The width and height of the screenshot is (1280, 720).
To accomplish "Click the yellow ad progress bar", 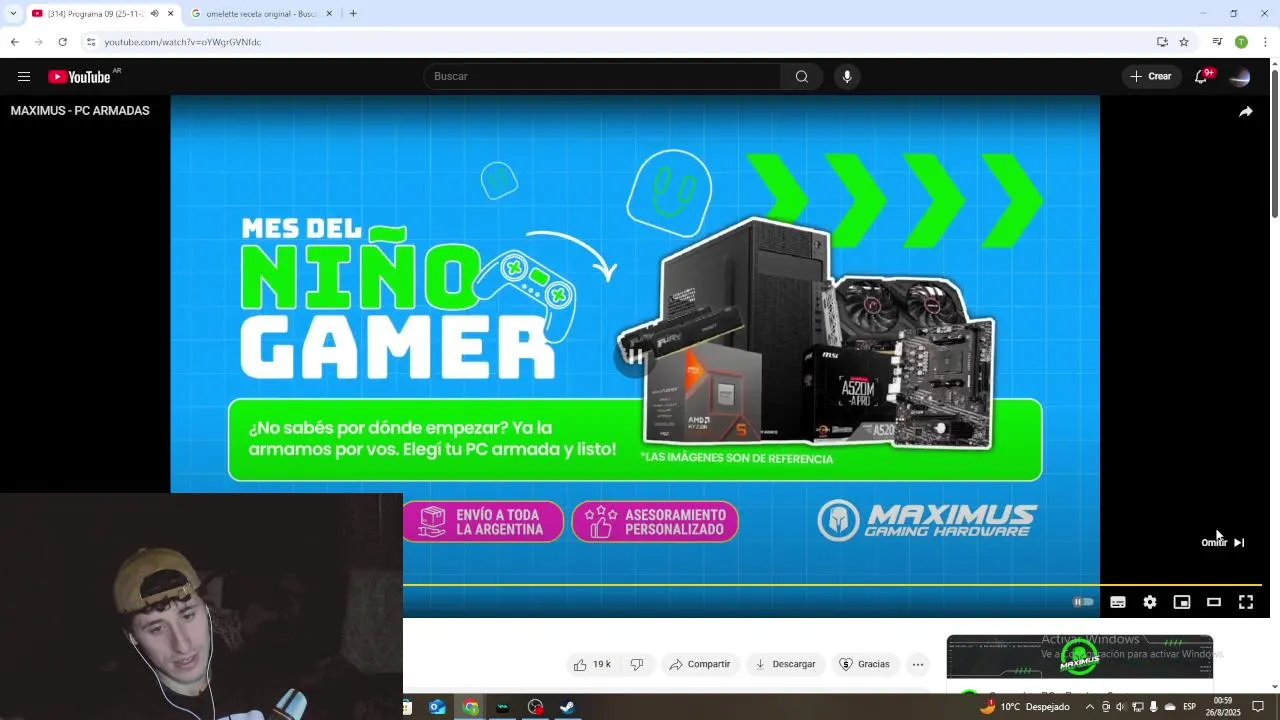I will [x=832, y=585].
